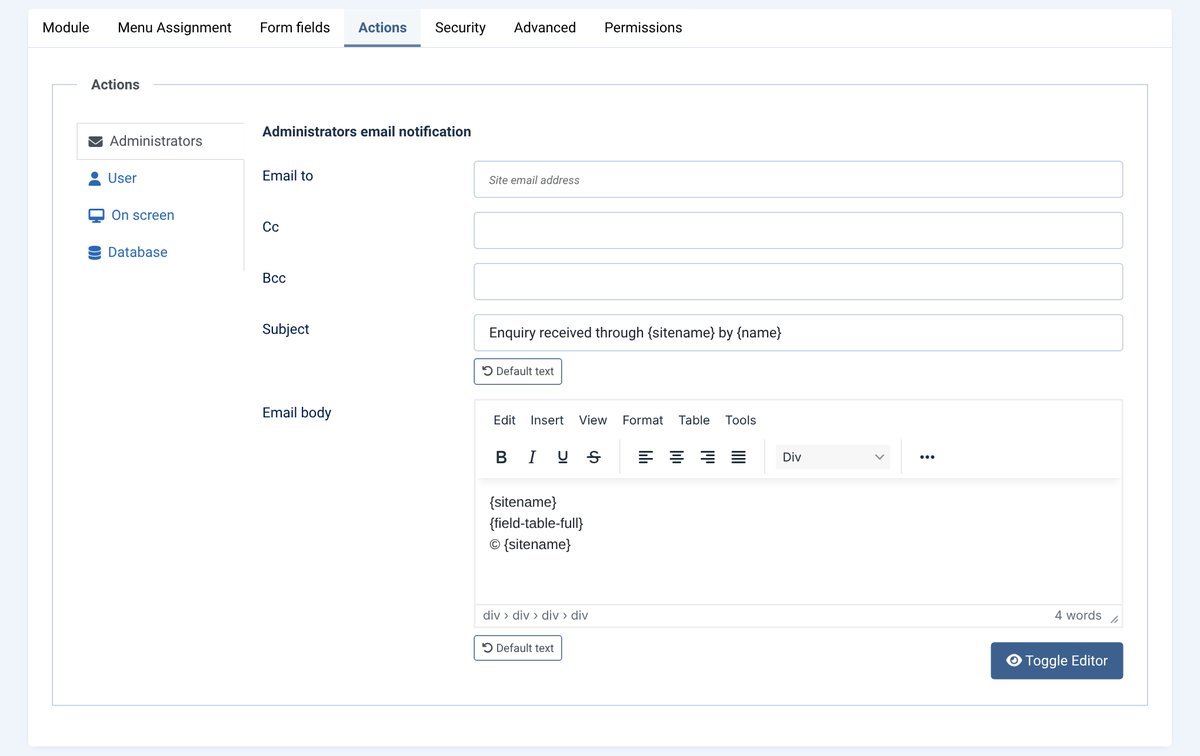
Task: Click the Cc input field
Action: coord(798,230)
